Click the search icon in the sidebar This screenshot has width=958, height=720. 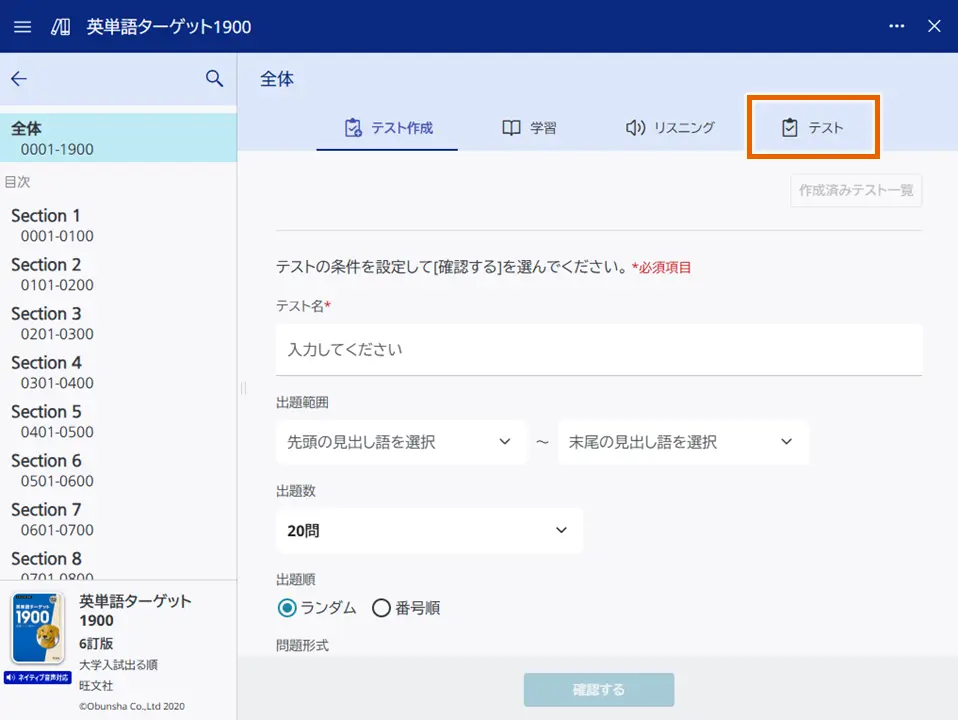coord(214,78)
